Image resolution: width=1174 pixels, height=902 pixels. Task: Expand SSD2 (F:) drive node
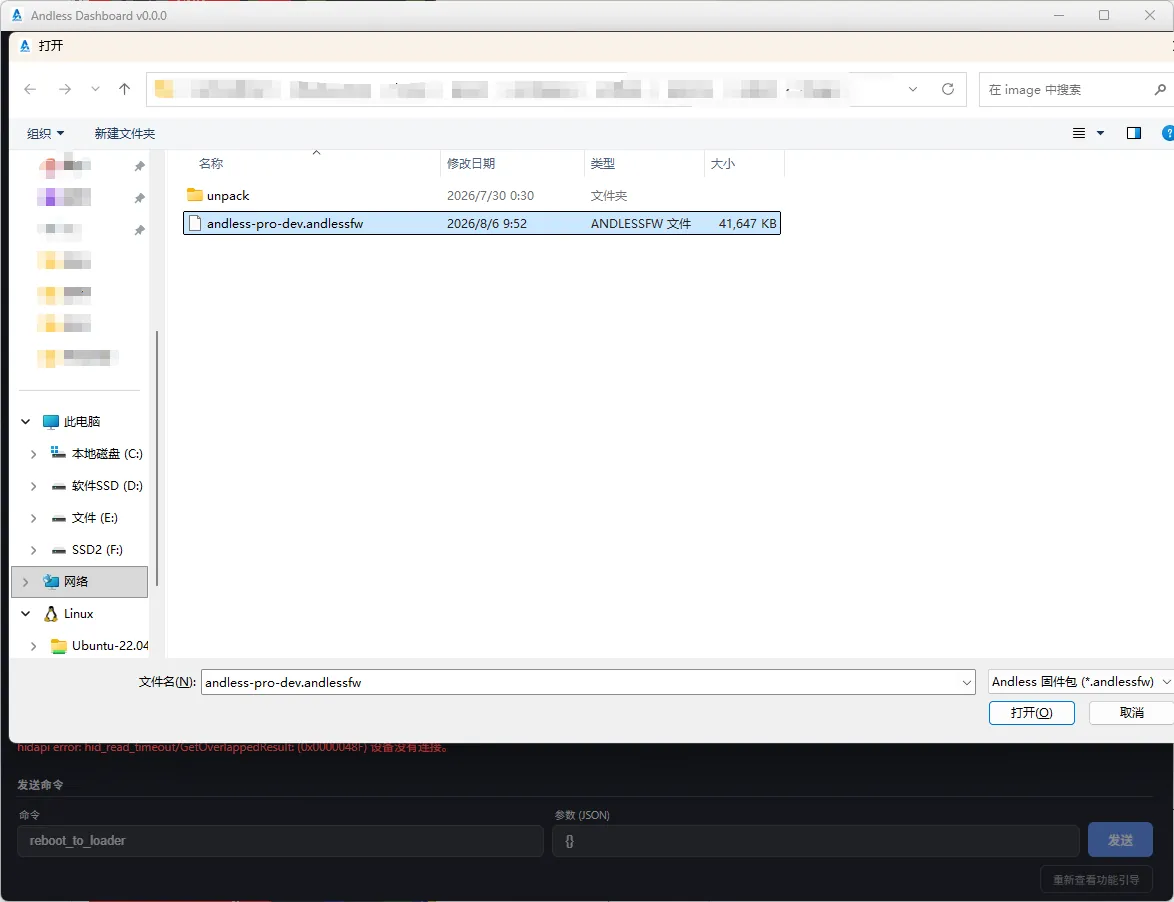33,550
